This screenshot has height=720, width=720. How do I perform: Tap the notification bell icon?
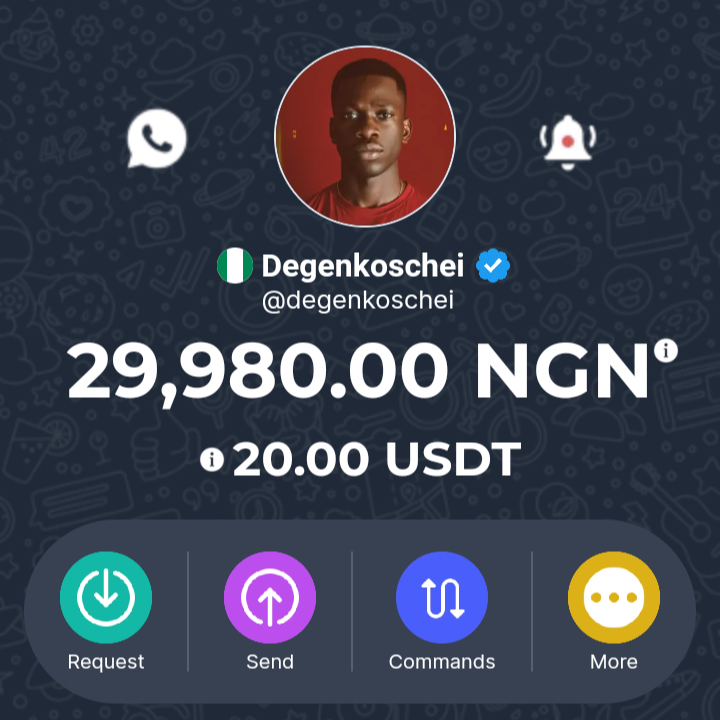pyautogui.click(x=568, y=142)
